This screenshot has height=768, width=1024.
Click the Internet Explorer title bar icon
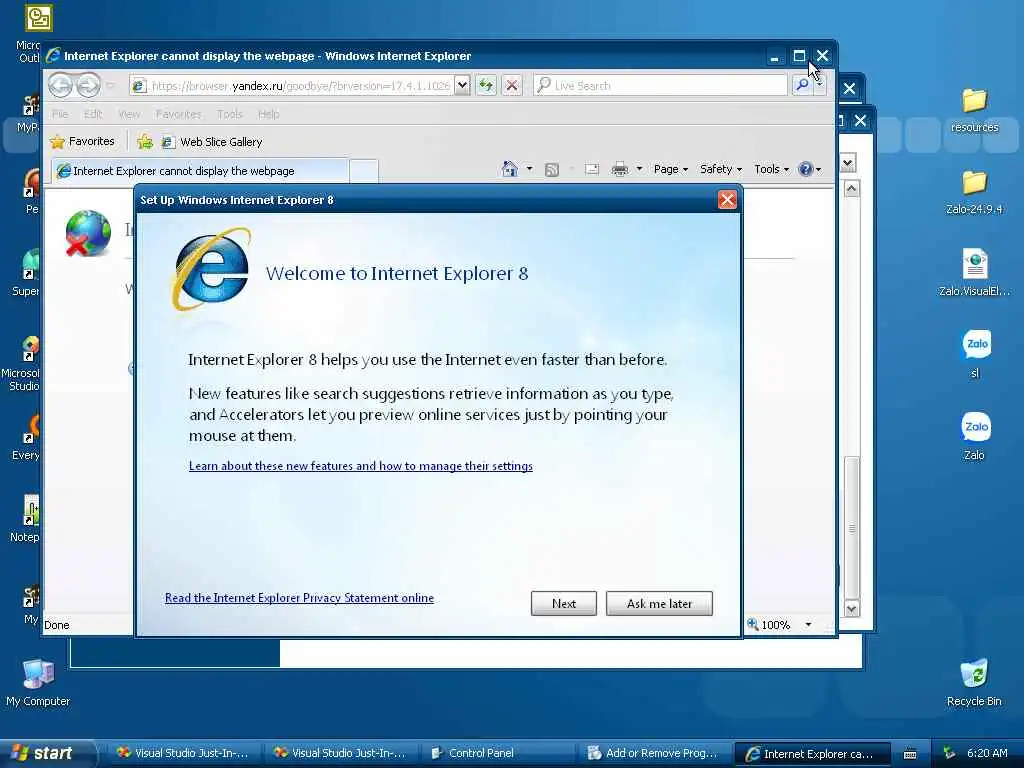pos(53,56)
